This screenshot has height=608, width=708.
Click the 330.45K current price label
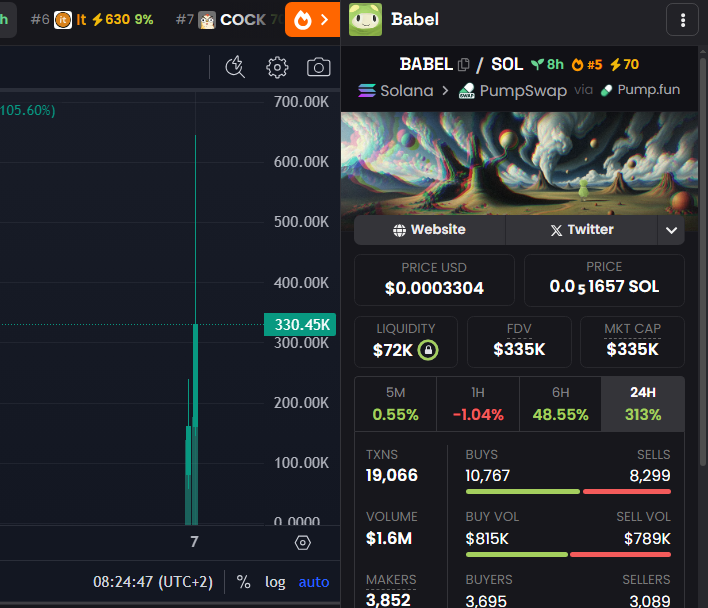click(300, 325)
